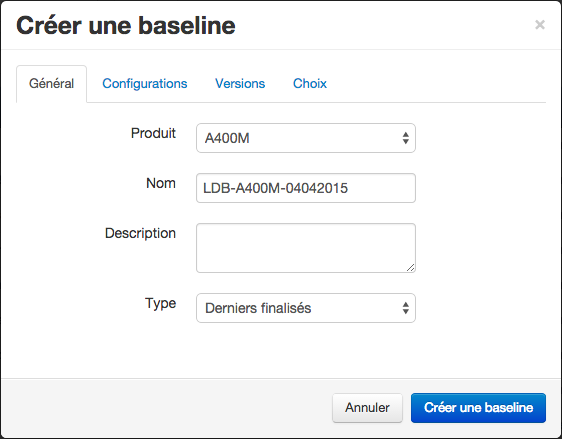Click the Produit field label
Image resolution: width=562 pixels, height=439 pixels.
pos(153,133)
